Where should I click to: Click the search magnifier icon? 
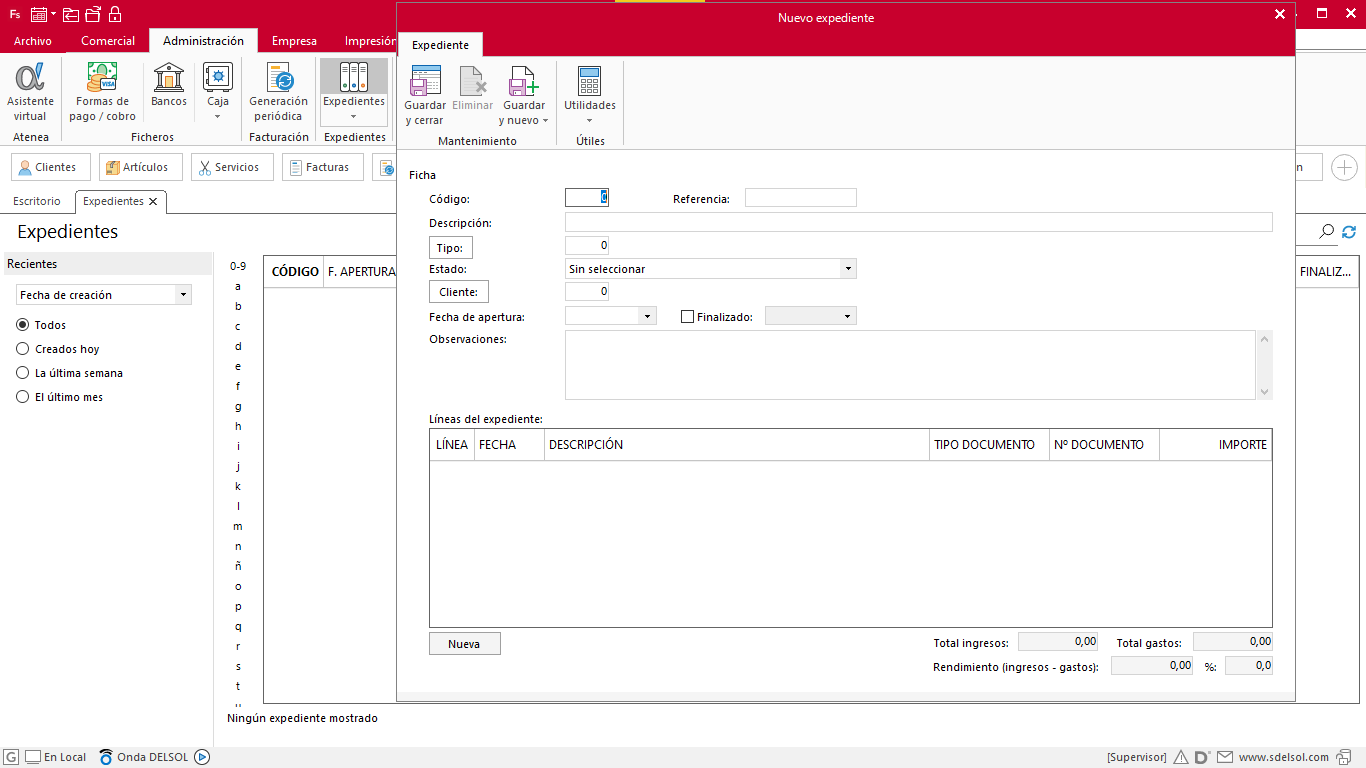tap(1326, 232)
